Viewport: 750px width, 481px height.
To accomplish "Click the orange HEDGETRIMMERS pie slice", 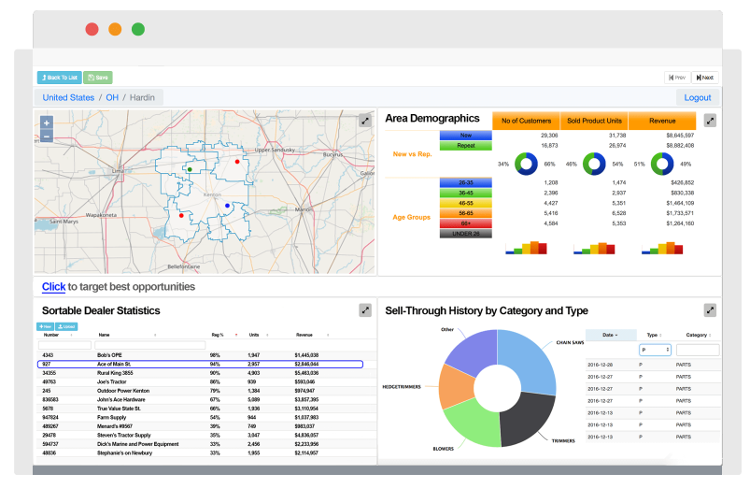I will click(455, 386).
